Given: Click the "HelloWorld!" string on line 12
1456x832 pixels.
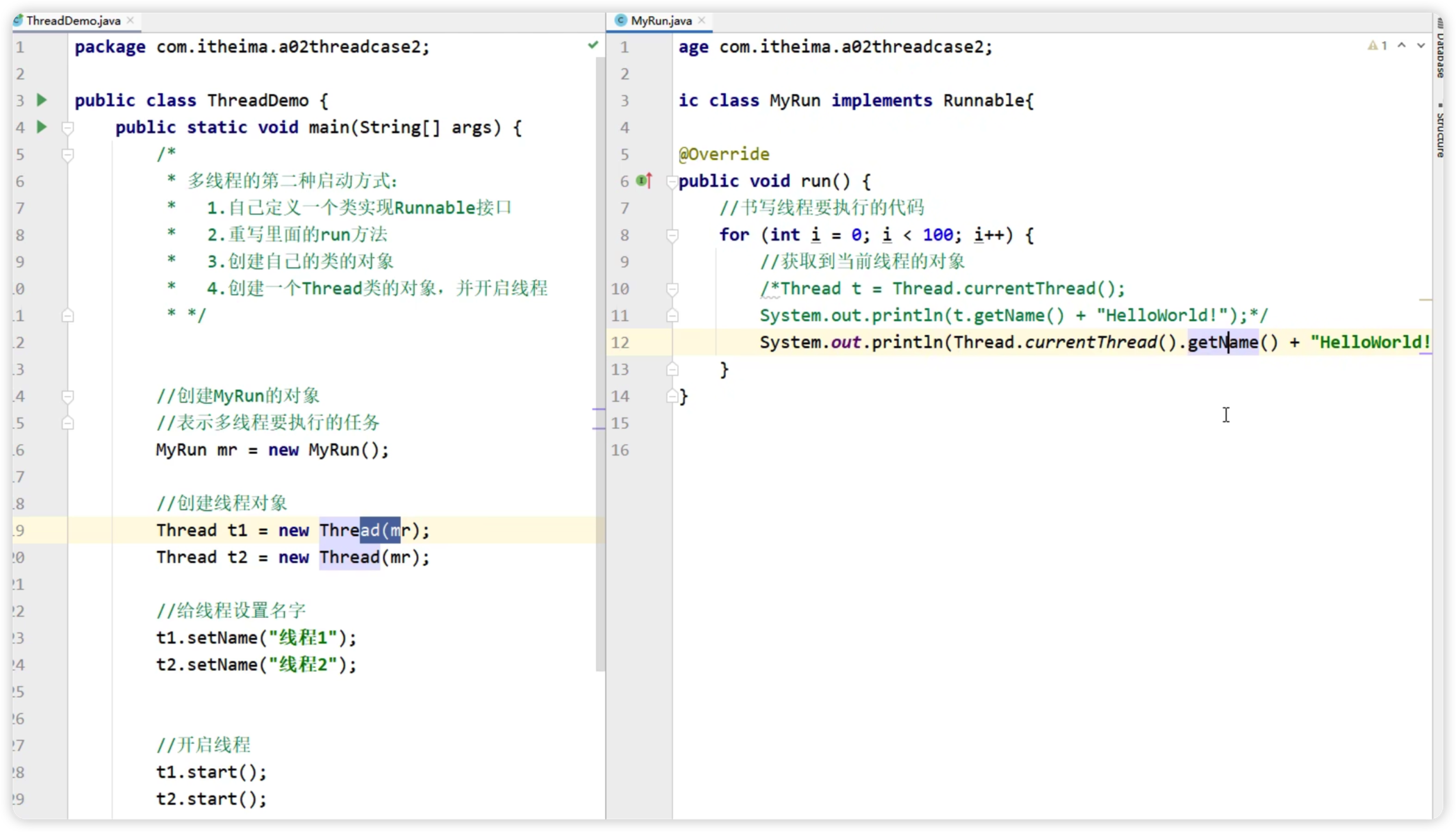Looking at the screenshot, I should click(1370, 342).
